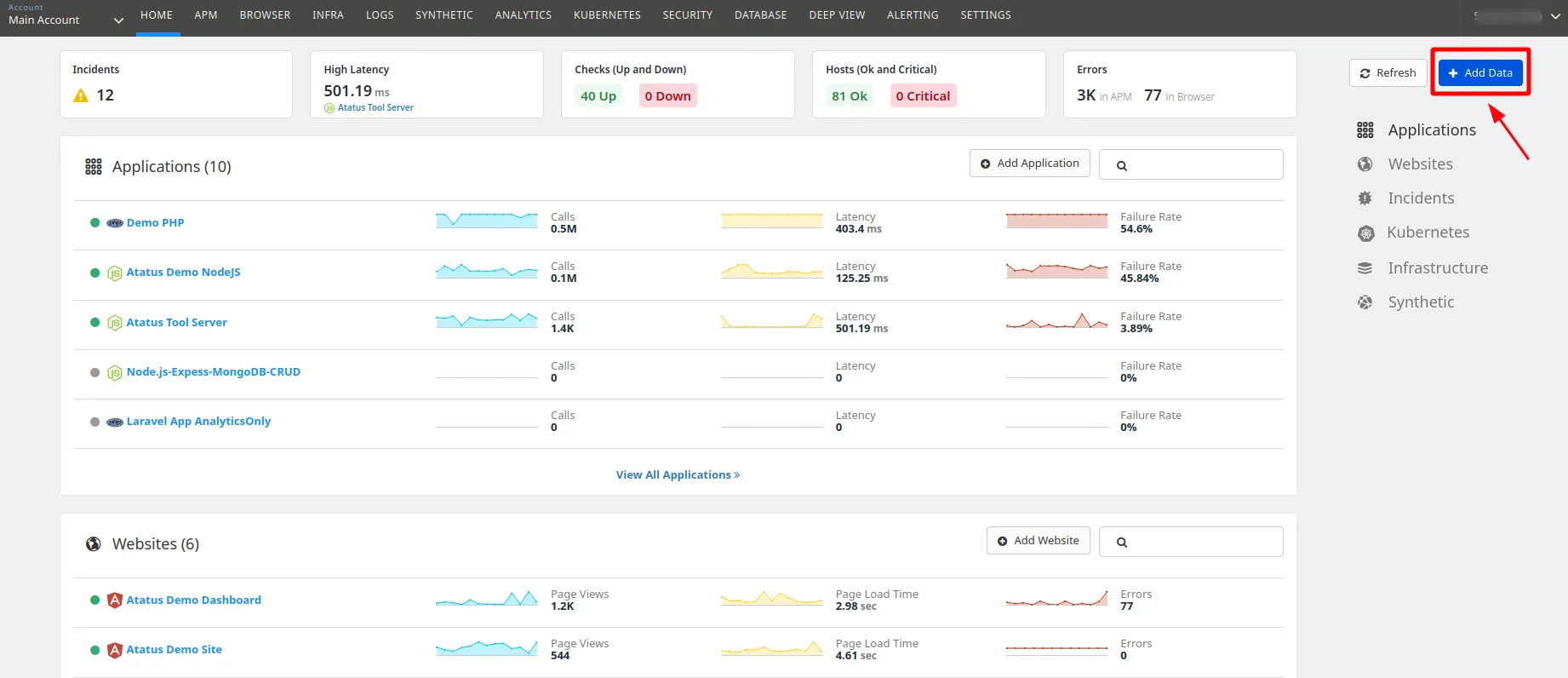Open the Demo PHP application link
1568x678 pixels.
pos(155,223)
